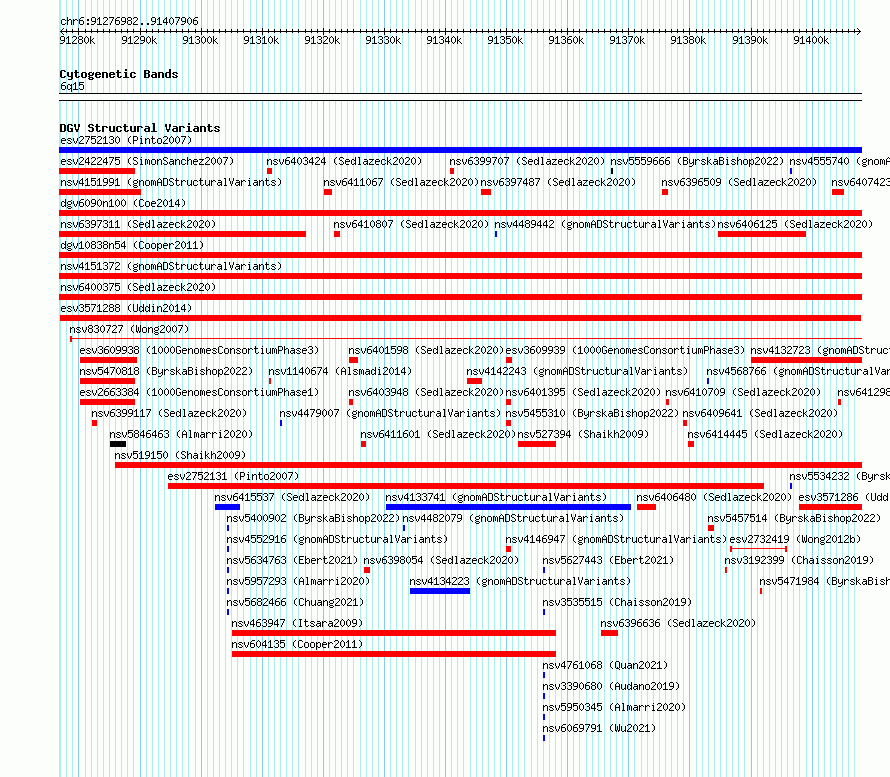Open nsv527394 (Shaikh2009) variant
Image resolution: width=890 pixels, height=777 pixels.
click(583, 434)
